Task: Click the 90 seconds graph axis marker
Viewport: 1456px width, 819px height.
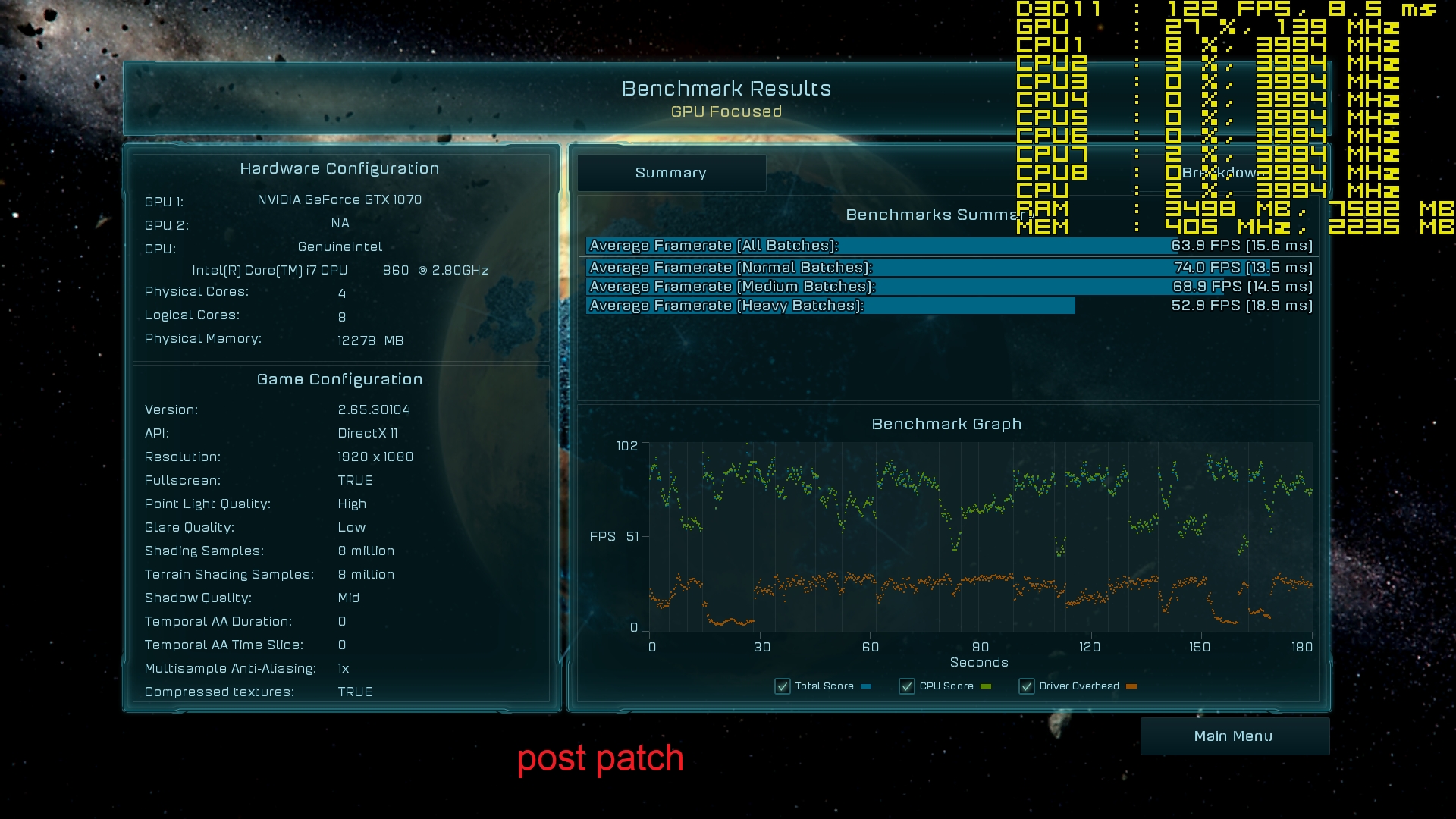Action: [x=981, y=647]
